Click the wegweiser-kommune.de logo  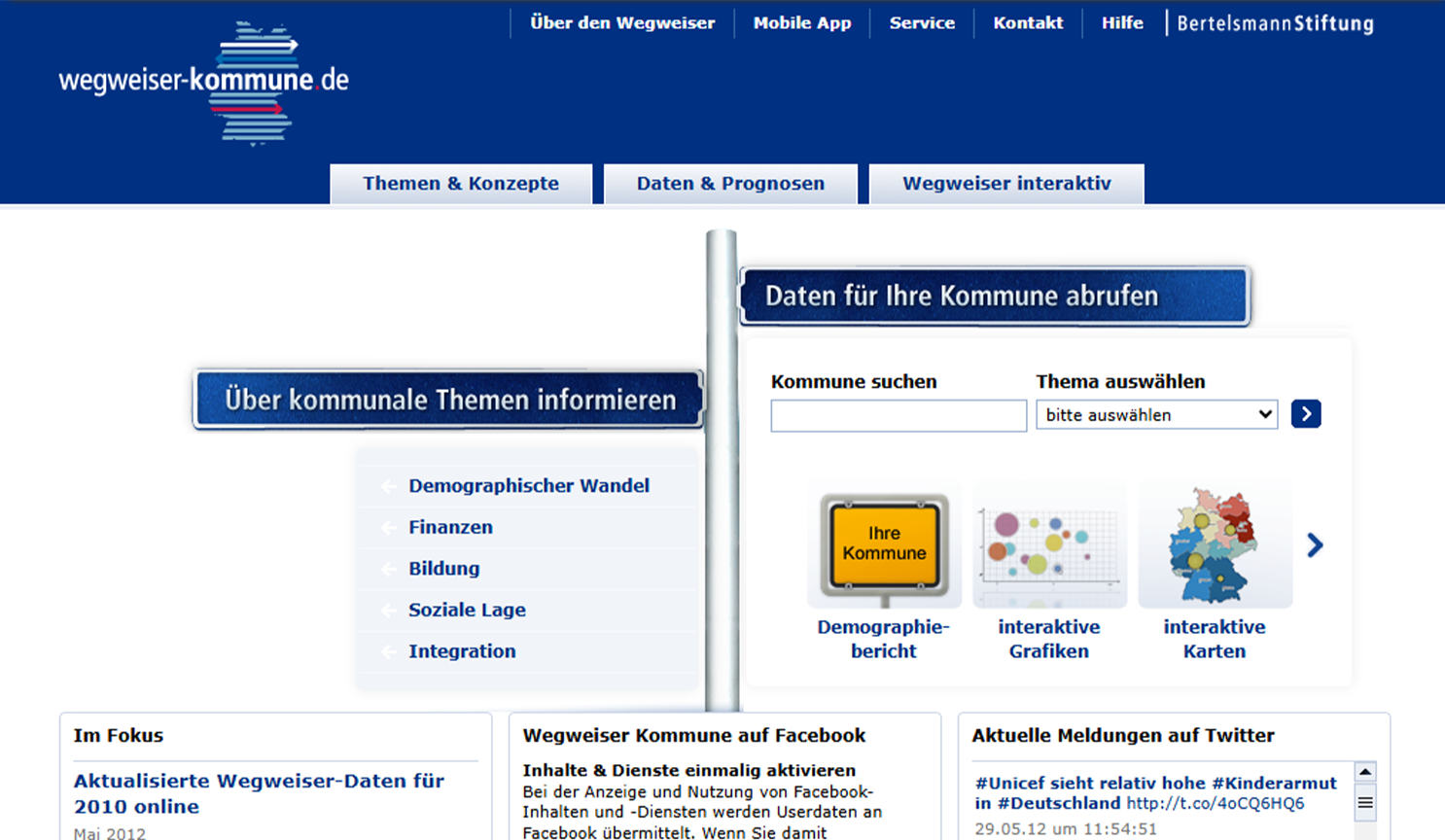(203, 83)
